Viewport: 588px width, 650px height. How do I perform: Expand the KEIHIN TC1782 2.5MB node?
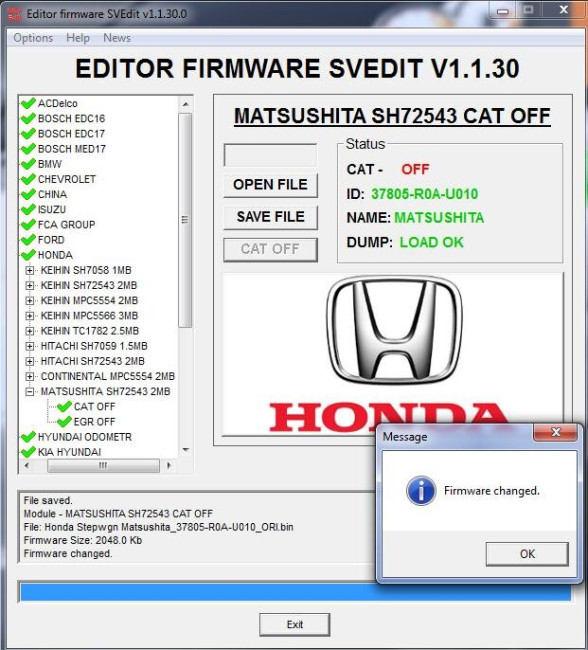pyautogui.click(x=29, y=331)
